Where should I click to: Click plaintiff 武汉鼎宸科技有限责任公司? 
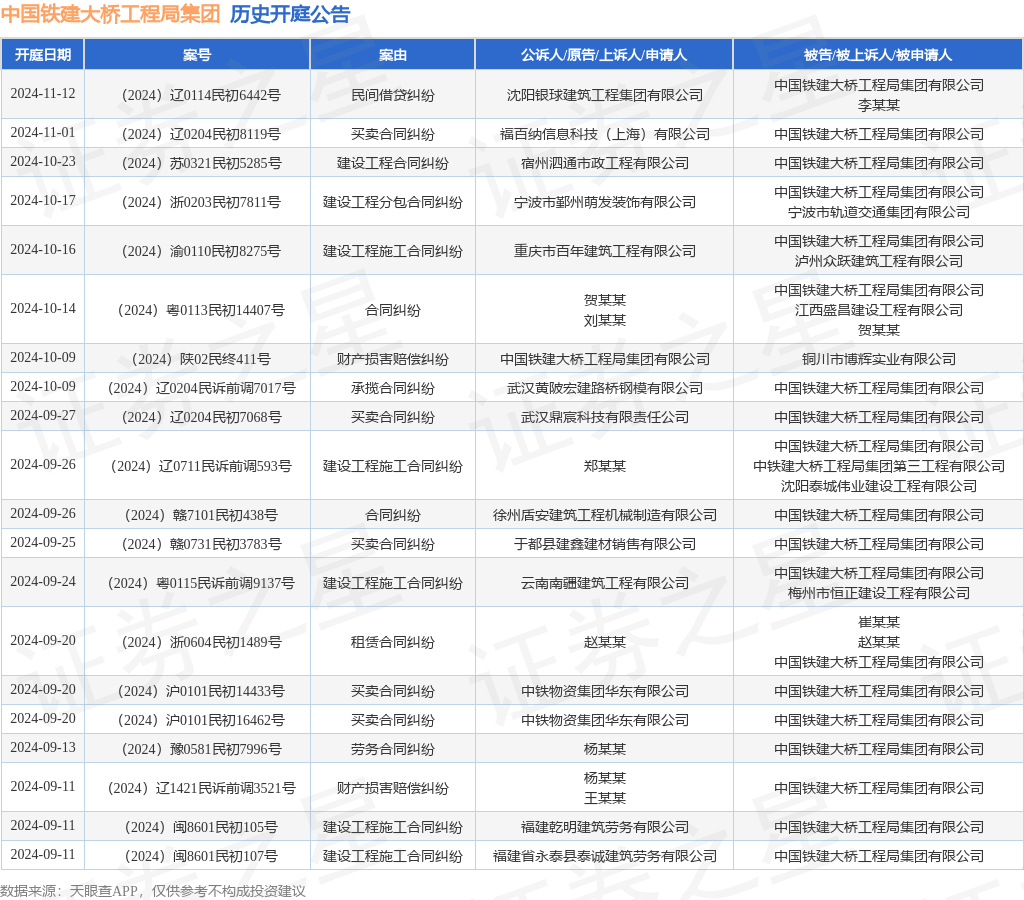point(605,417)
